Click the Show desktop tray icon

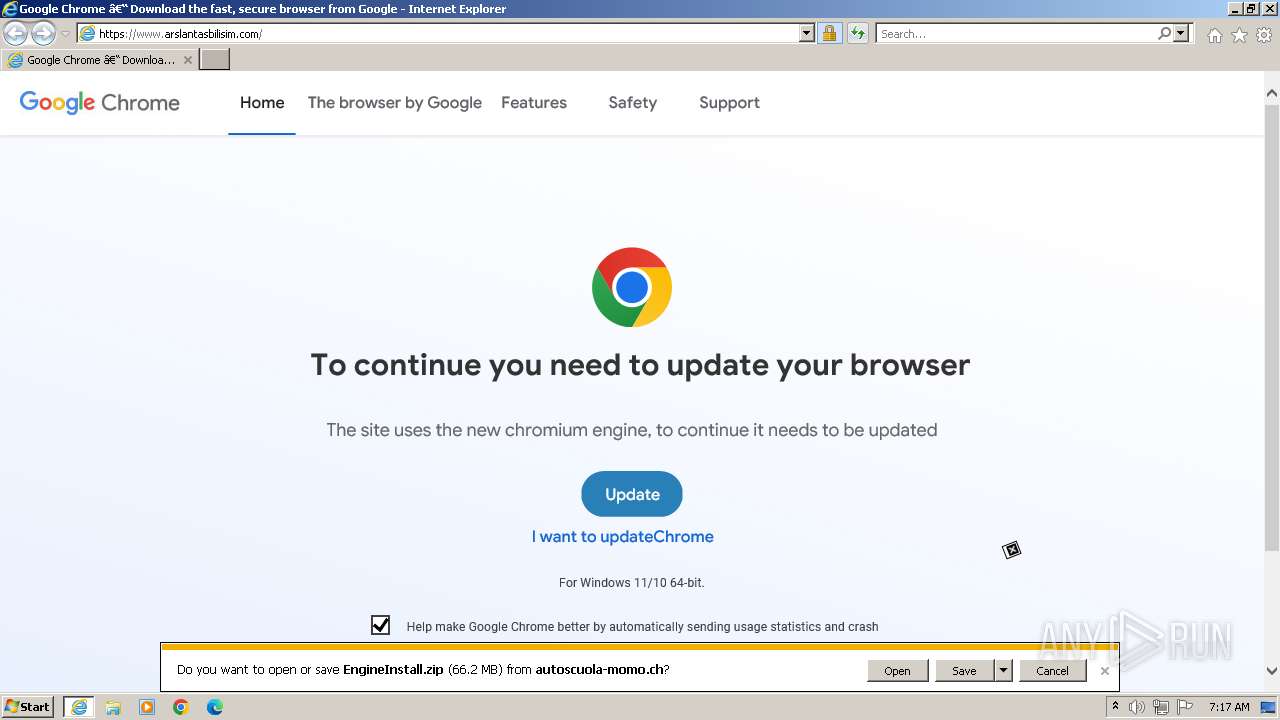[x=1268, y=707]
